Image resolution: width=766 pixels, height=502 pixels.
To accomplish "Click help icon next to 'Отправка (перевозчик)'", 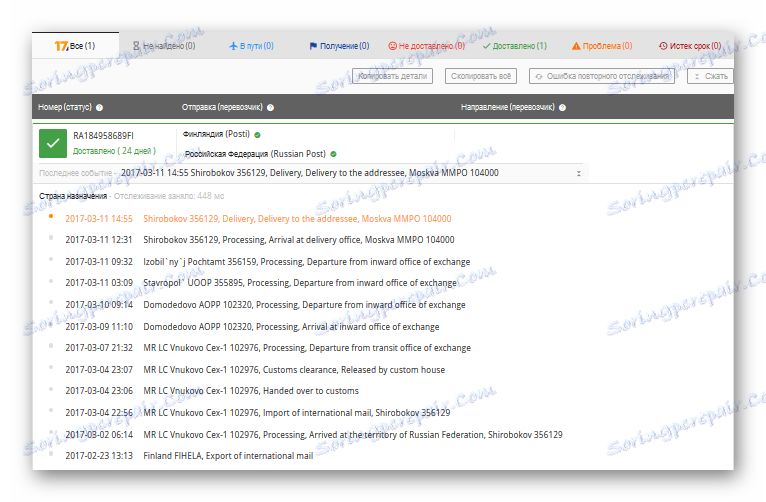I will 270,107.
